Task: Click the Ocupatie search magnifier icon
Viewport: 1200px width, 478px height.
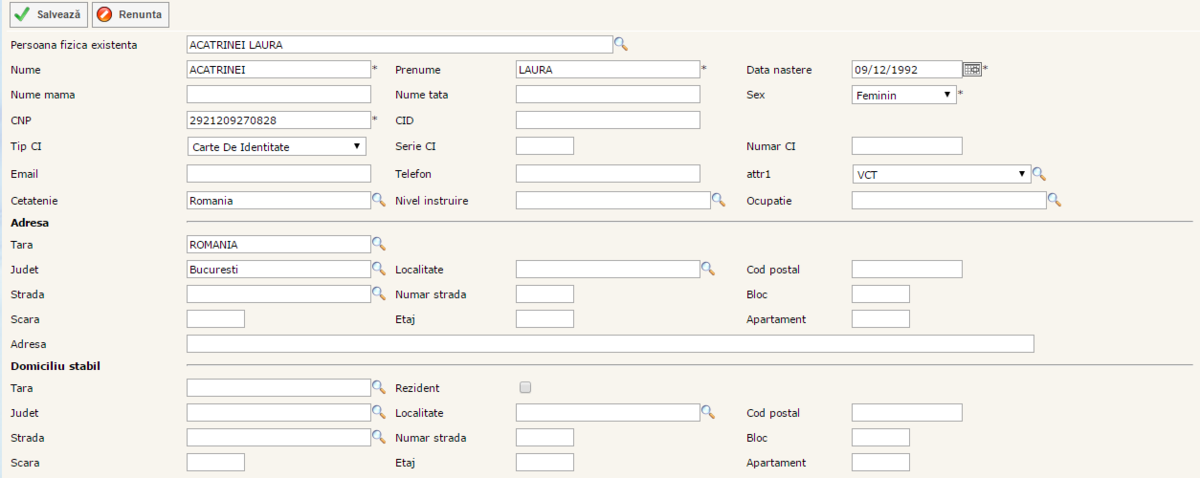Action: coord(1054,200)
